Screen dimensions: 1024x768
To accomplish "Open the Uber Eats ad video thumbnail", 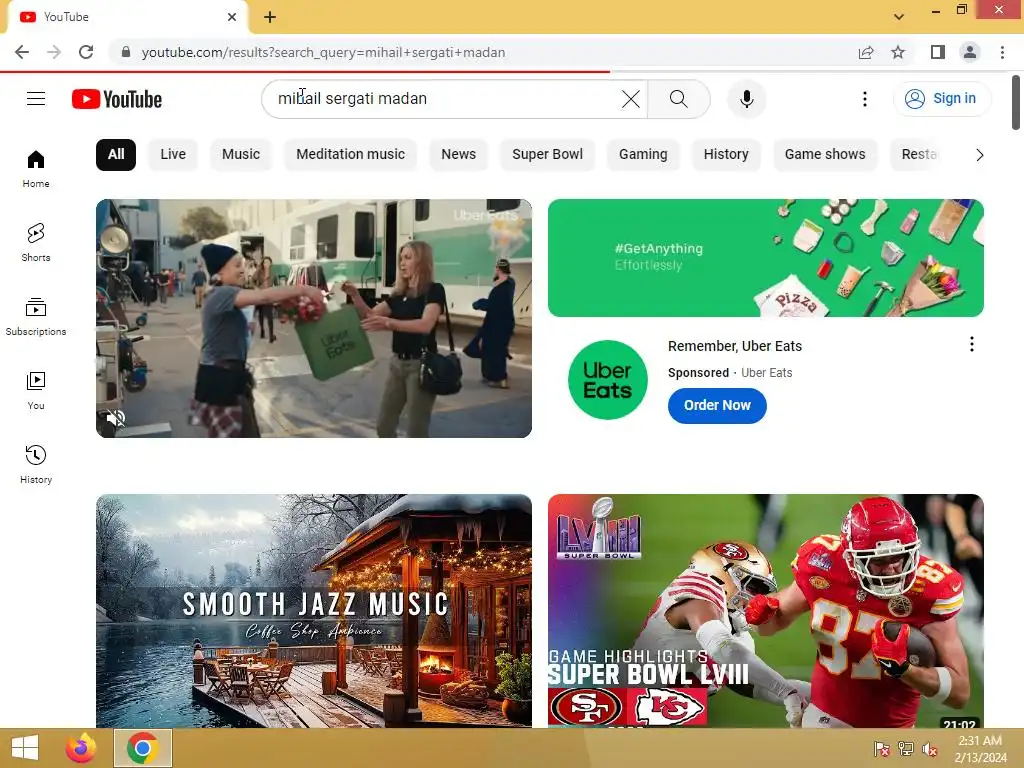I will pyautogui.click(x=313, y=318).
